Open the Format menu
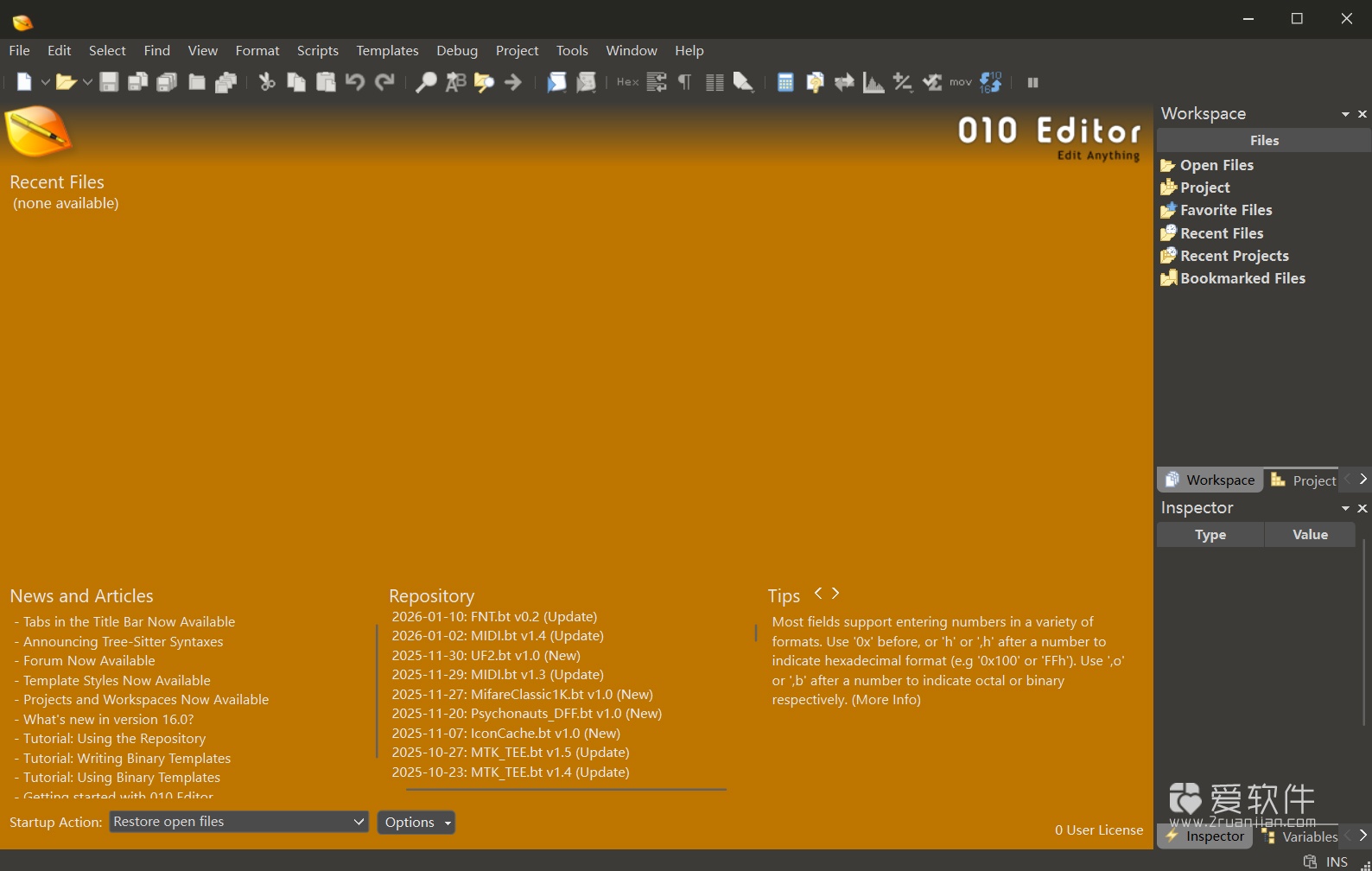 coord(257,50)
